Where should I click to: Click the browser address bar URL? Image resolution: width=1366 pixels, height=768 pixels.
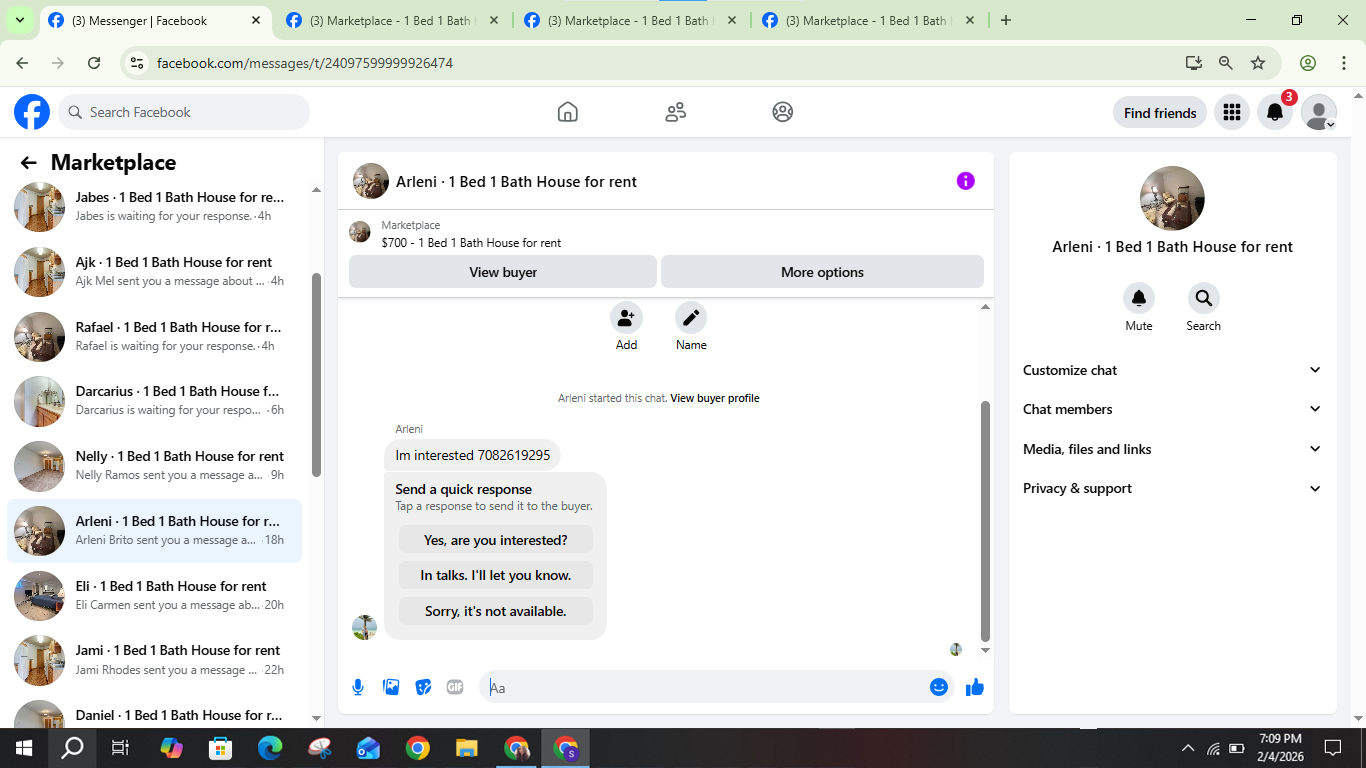pyautogui.click(x=305, y=63)
